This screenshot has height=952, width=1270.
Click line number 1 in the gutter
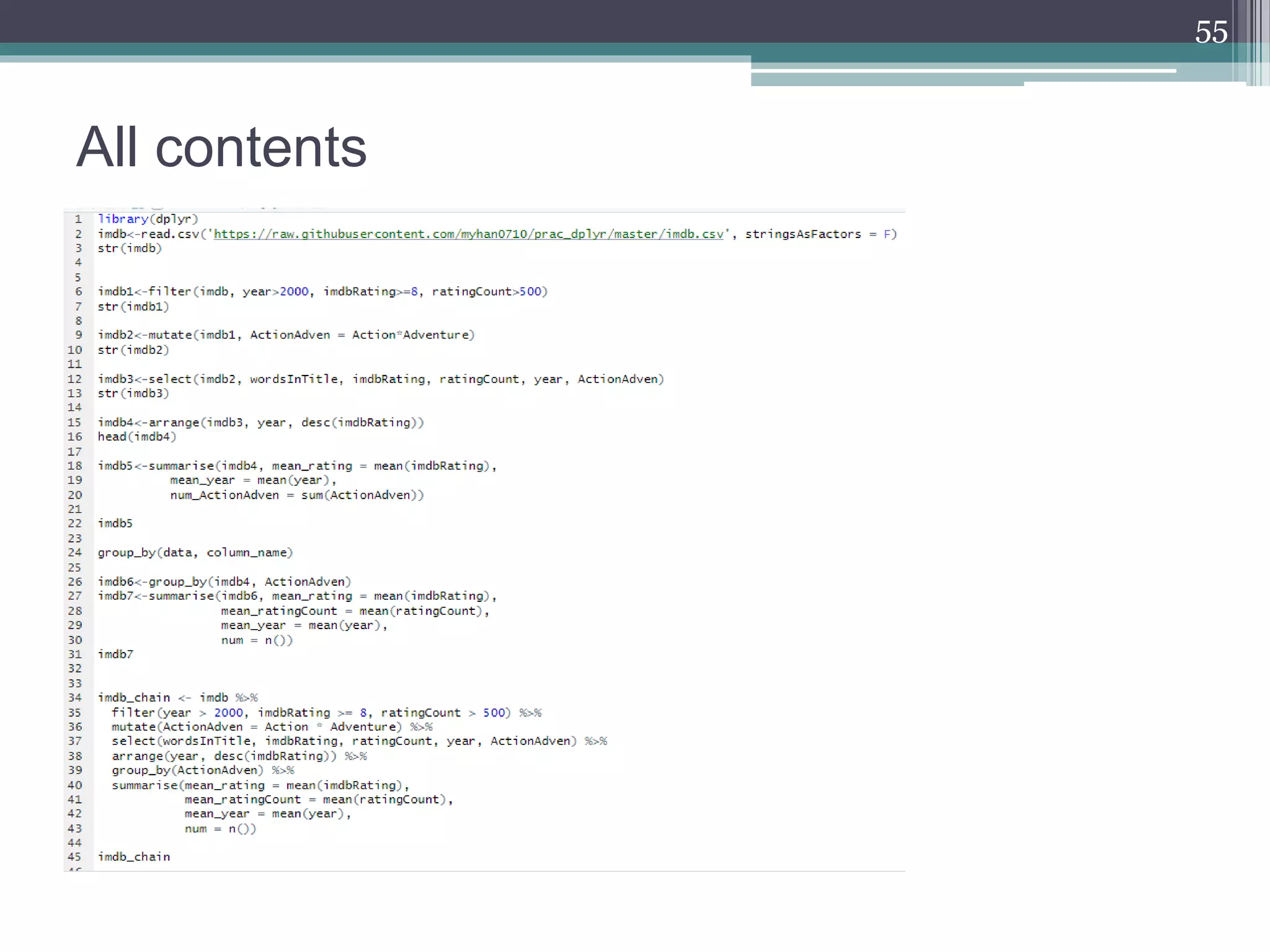point(78,219)
